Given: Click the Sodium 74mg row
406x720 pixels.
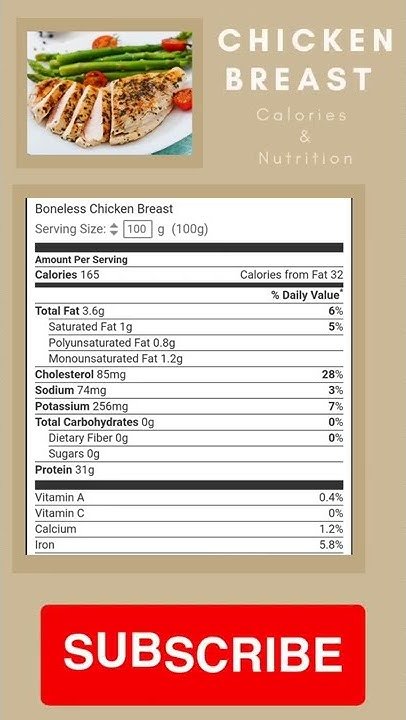Looking at the screenshot, I should (189, 390).
